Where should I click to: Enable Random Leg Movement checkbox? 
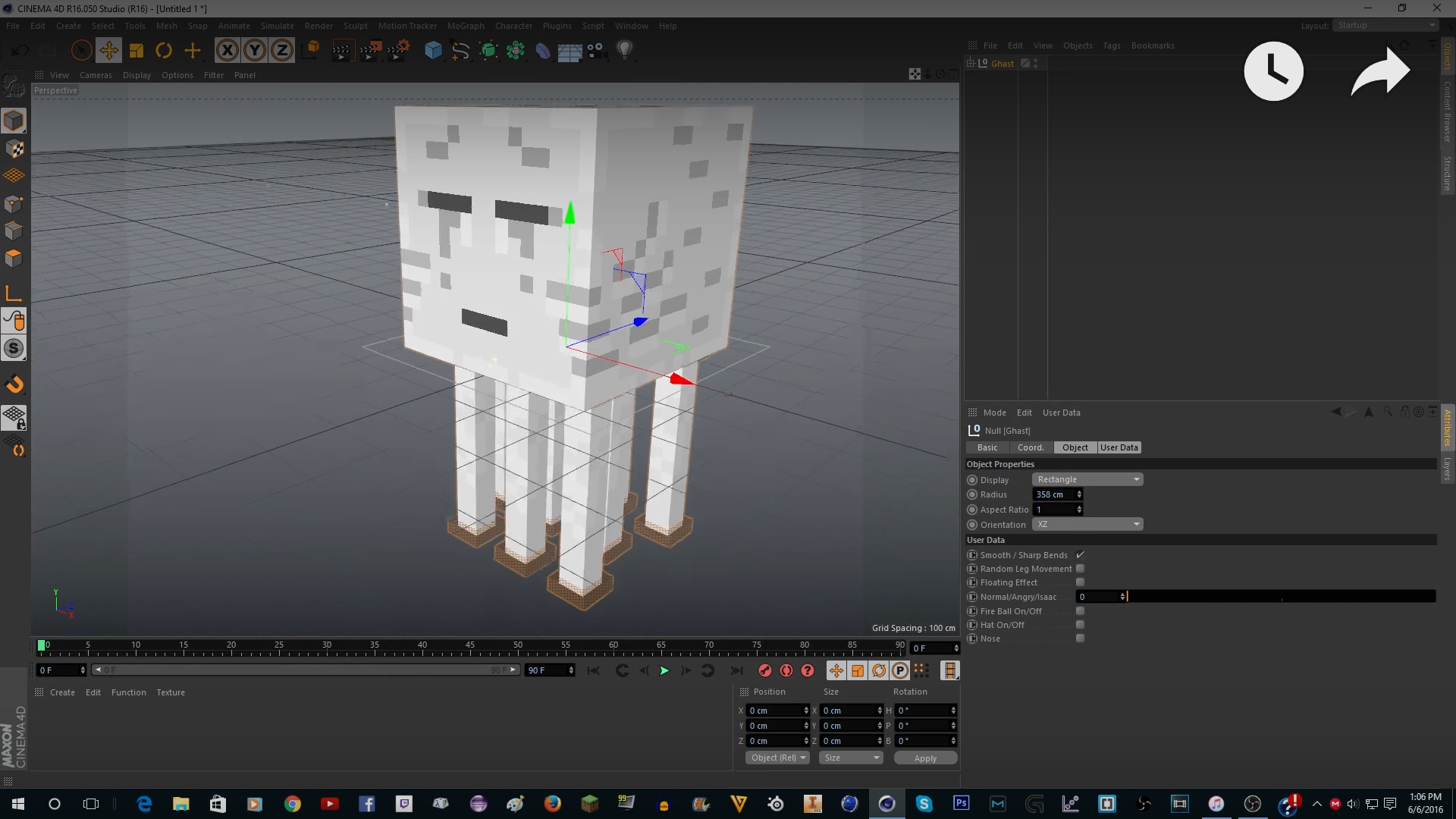(x=1080, y=569)
